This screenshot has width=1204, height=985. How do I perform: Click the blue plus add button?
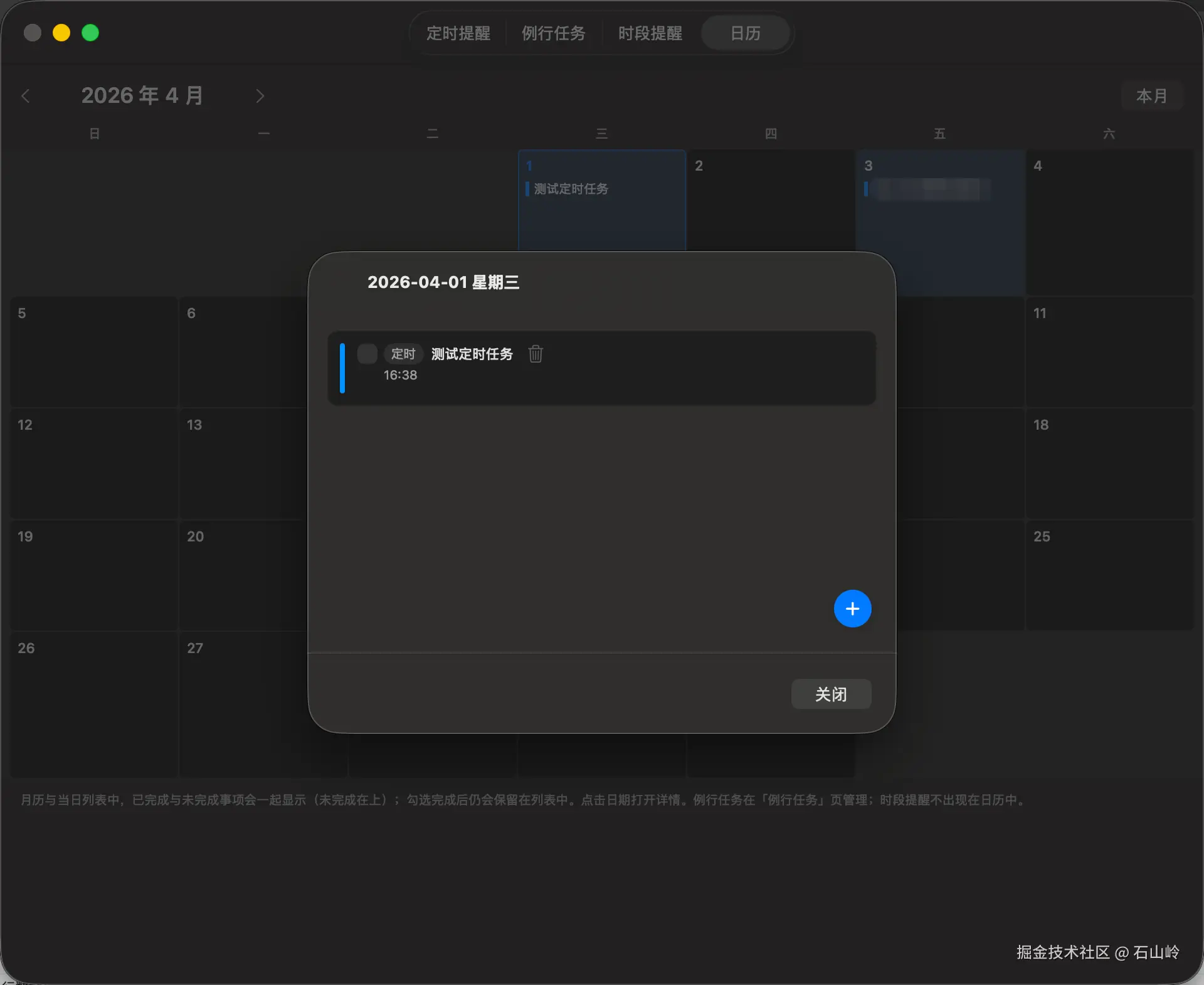click(x=852, y=609)
